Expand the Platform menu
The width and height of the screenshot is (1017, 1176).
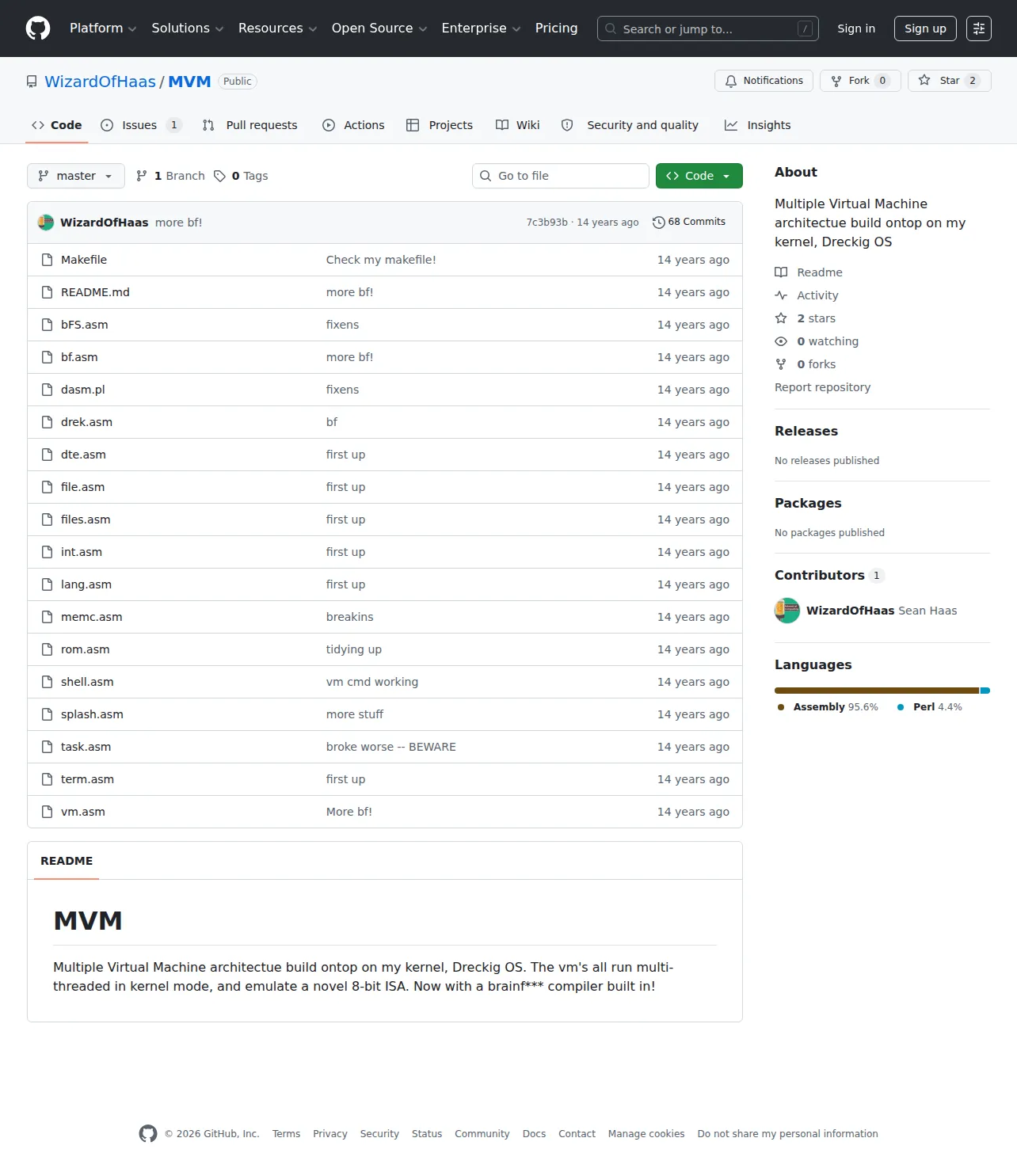[103, 29]
